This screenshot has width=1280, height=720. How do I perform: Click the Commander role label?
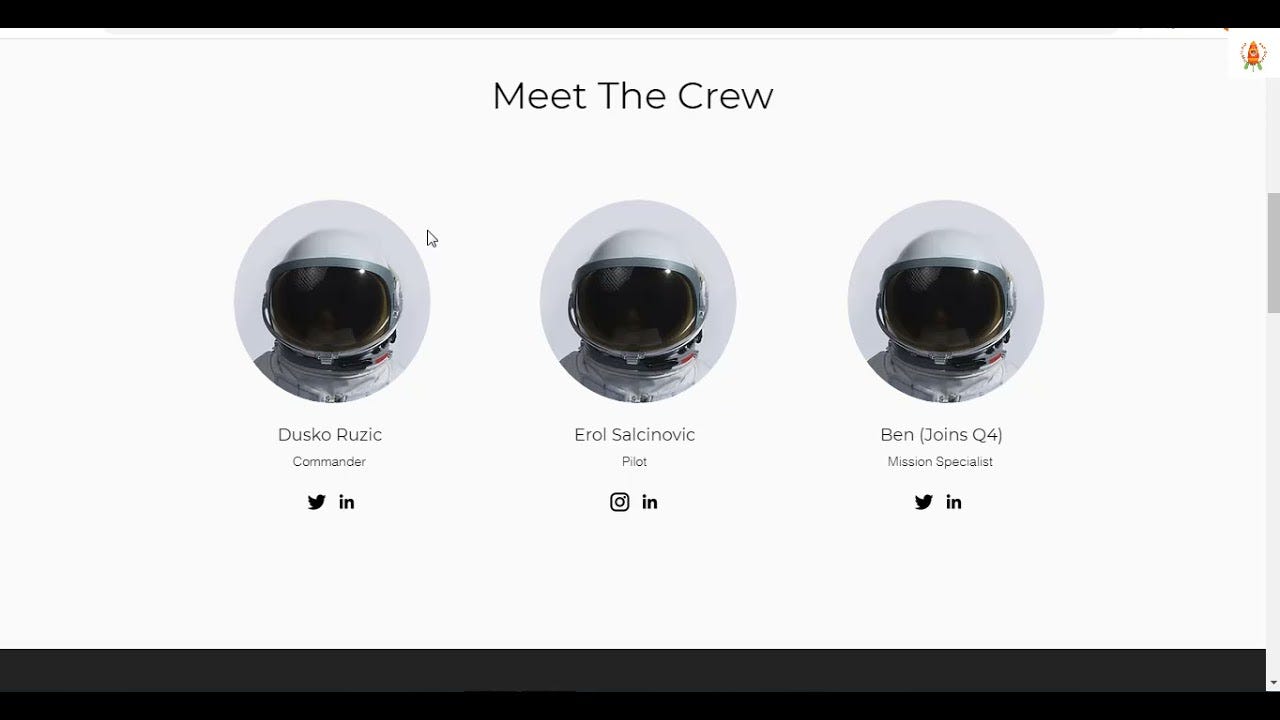[329, 462]
